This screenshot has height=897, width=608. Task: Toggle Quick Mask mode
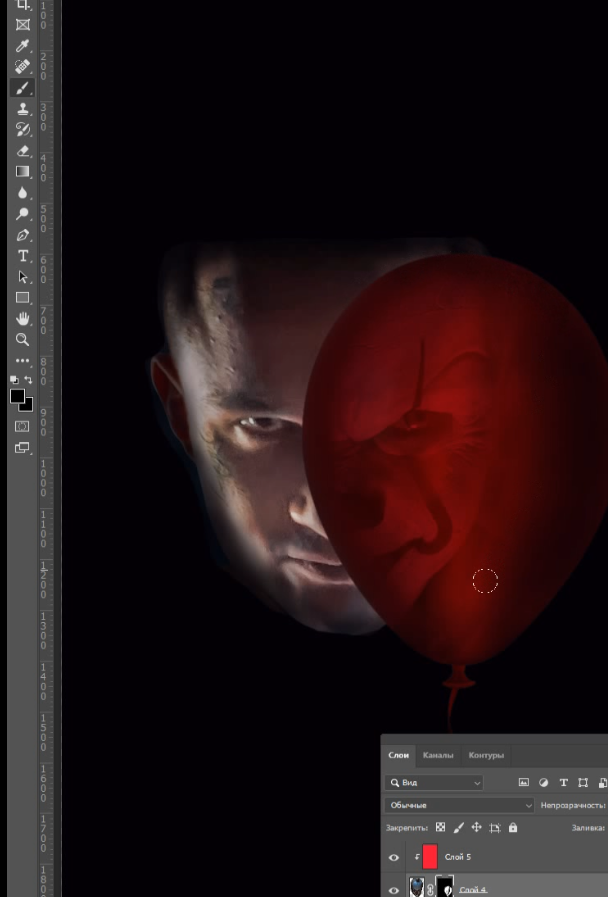pos(22,426)
